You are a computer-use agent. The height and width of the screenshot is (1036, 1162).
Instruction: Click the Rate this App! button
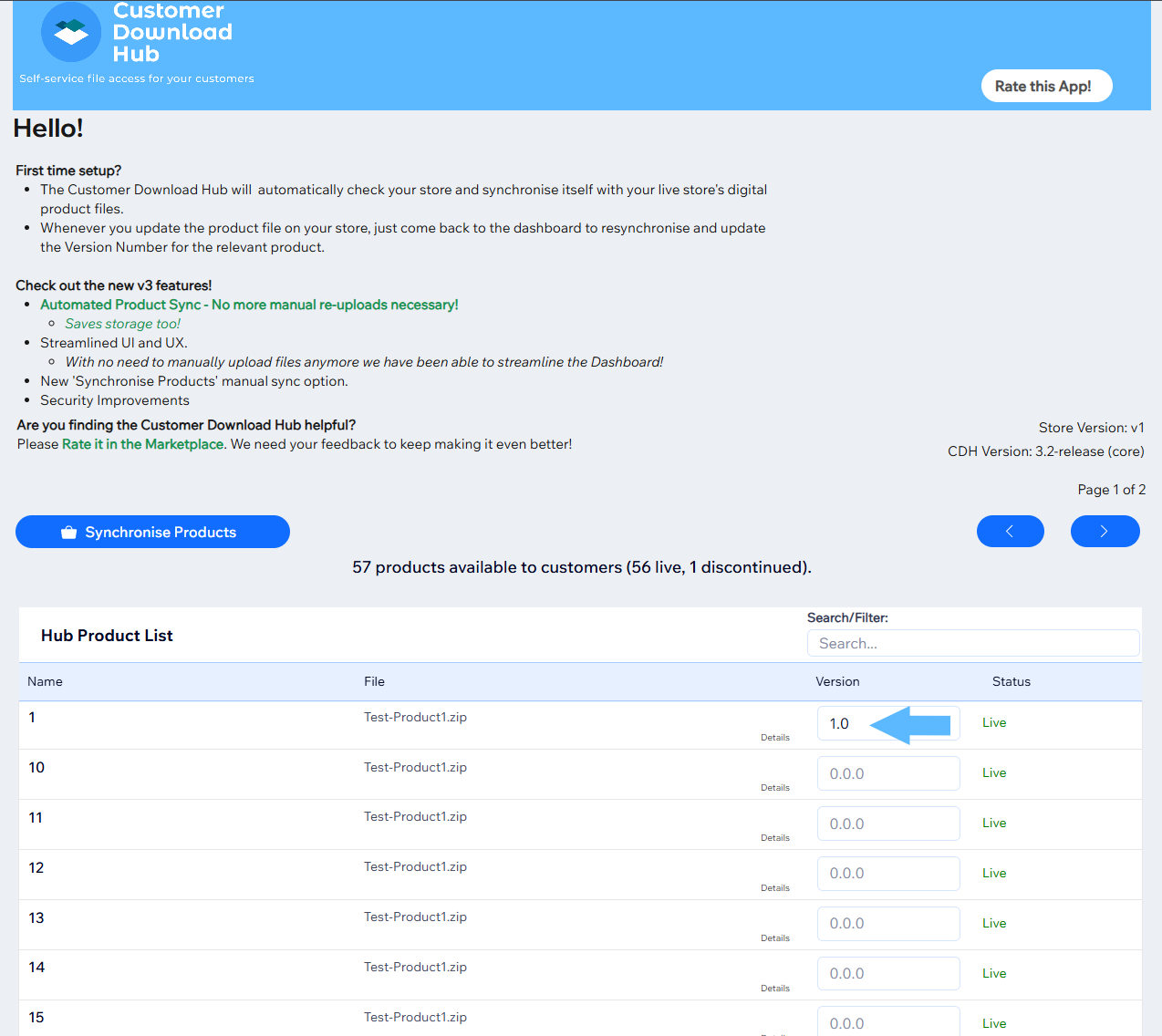tap(1046, 86)
